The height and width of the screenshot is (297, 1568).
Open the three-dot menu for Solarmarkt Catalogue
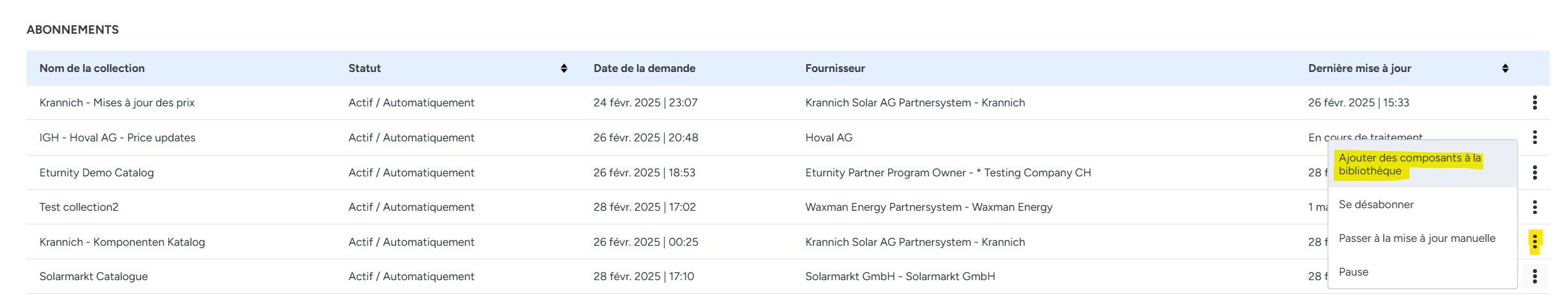(x=1534, y=276)
